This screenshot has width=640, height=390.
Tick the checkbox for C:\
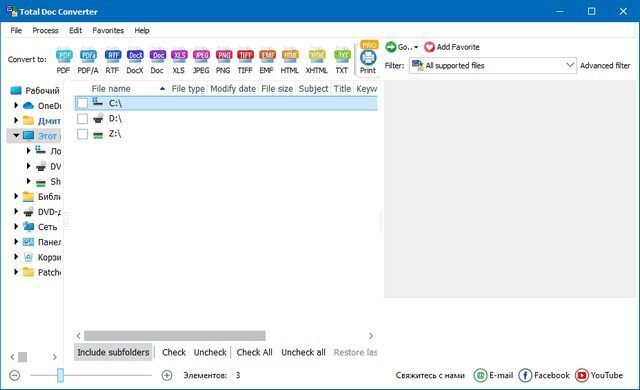[82, 103]
